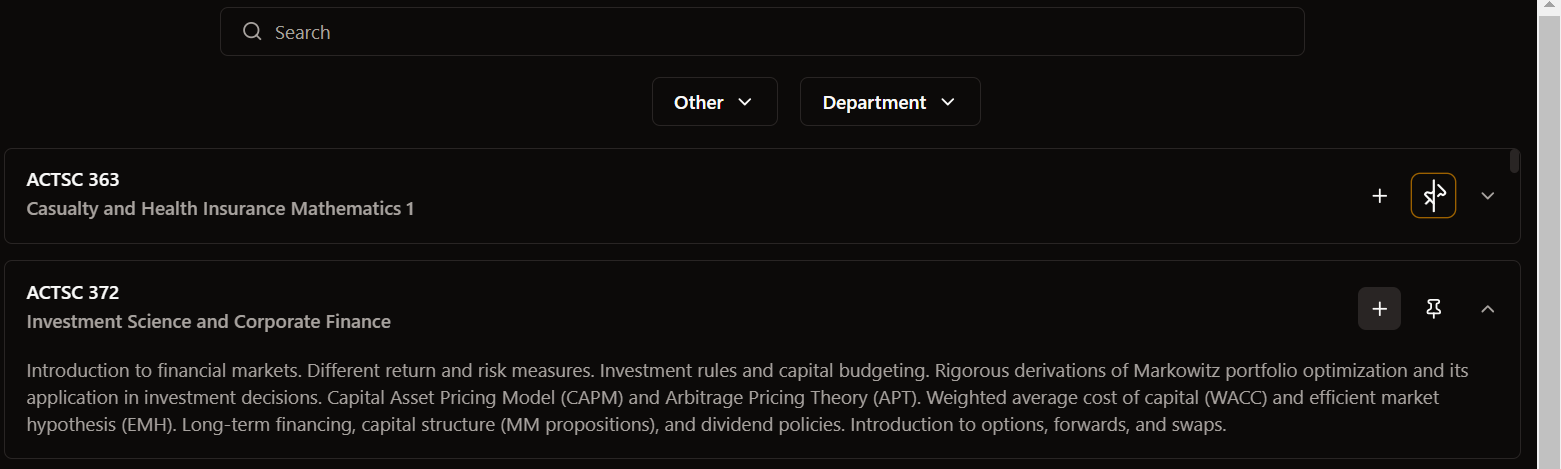Click the chevron arrow beside Department

(x=948, y=102)
